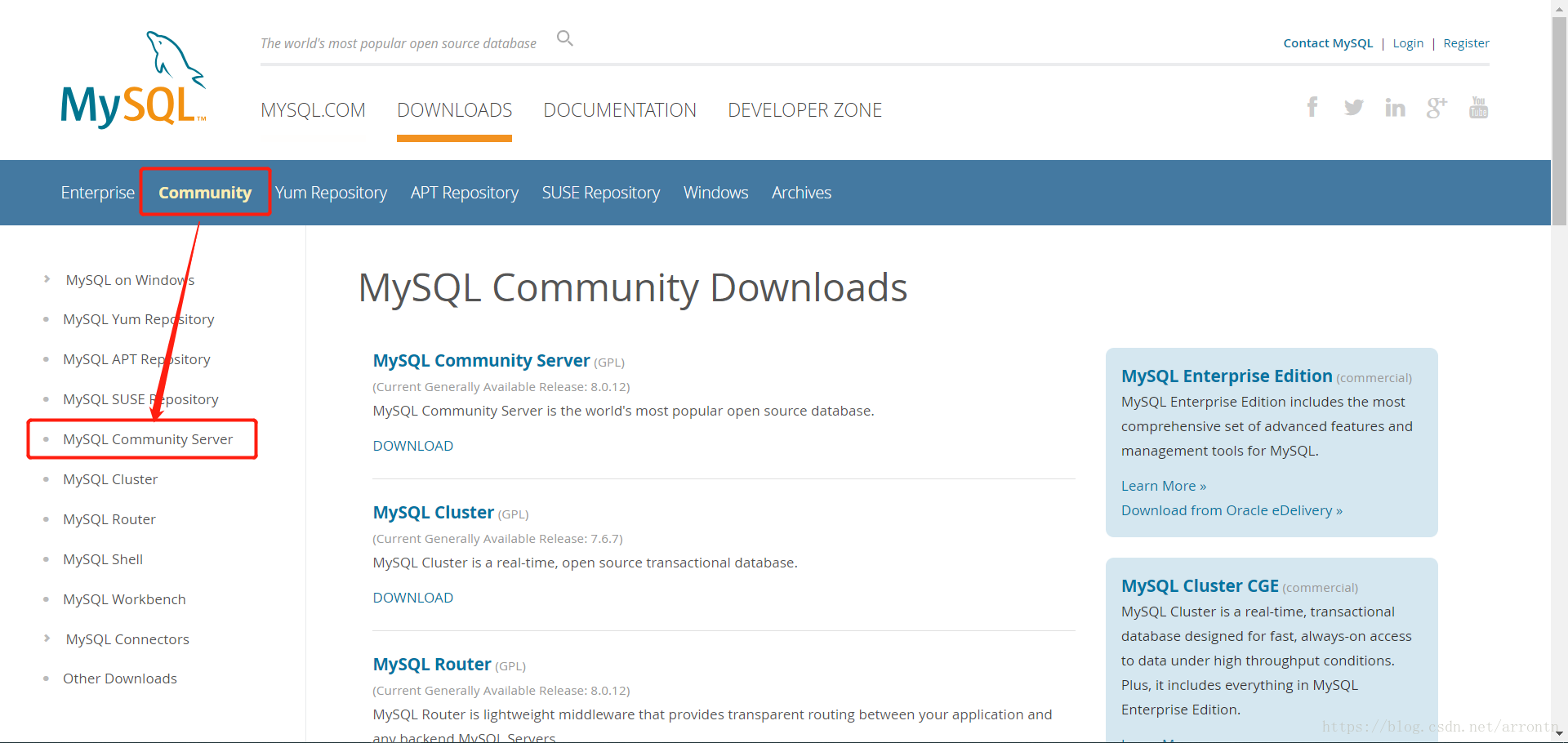Open the search magnifier icon

coord(565,38)
